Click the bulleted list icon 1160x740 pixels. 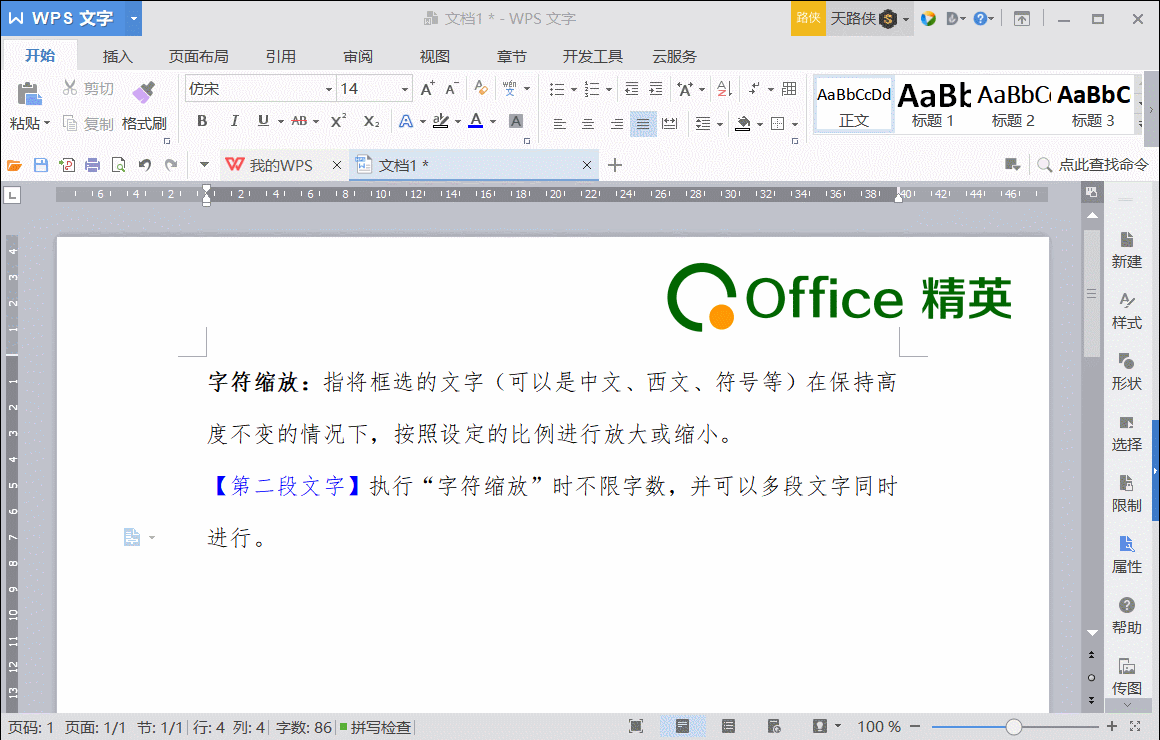tap(557, 89)
